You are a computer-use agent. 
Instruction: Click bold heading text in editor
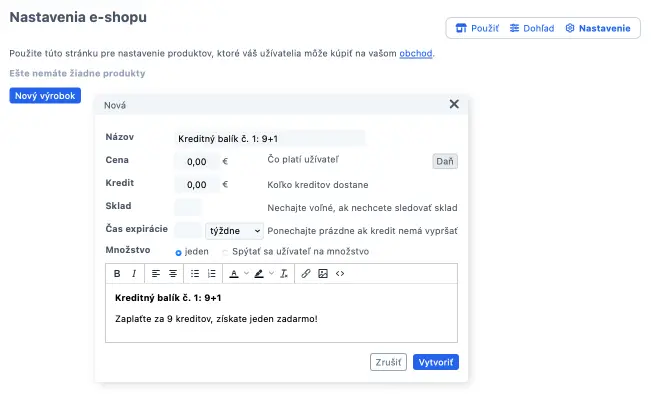[168, 298]
